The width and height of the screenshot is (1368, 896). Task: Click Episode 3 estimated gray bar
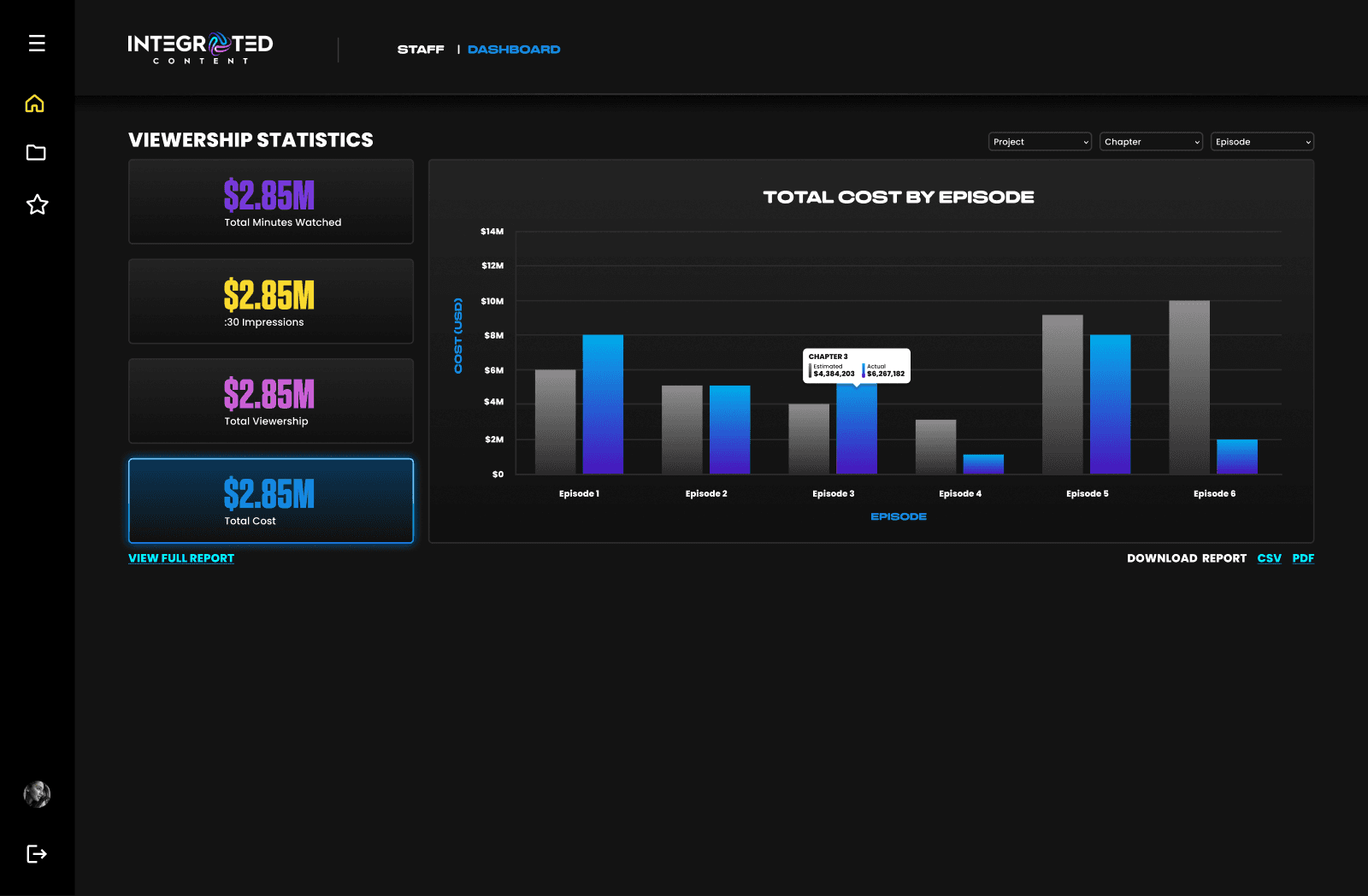coord(809,439)
